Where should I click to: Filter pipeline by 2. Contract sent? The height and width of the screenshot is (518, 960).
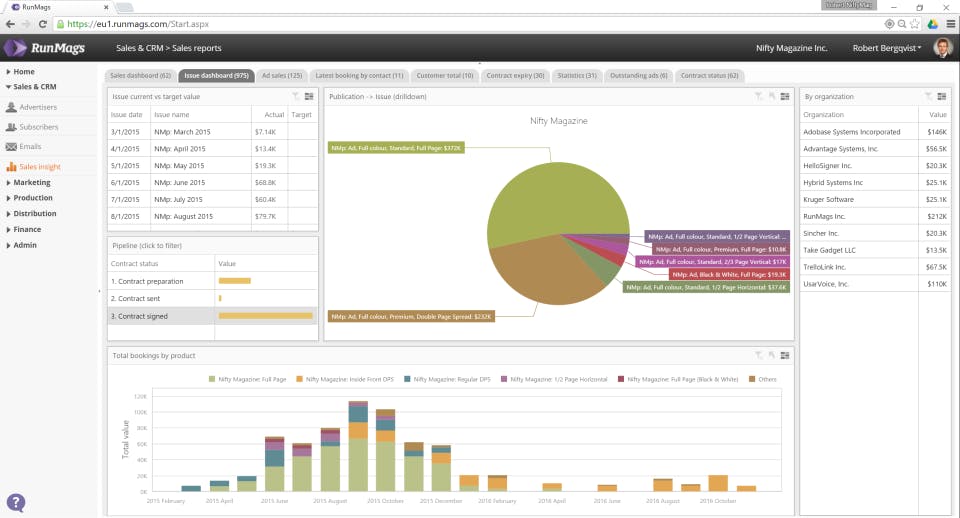(x=212, y=298)
